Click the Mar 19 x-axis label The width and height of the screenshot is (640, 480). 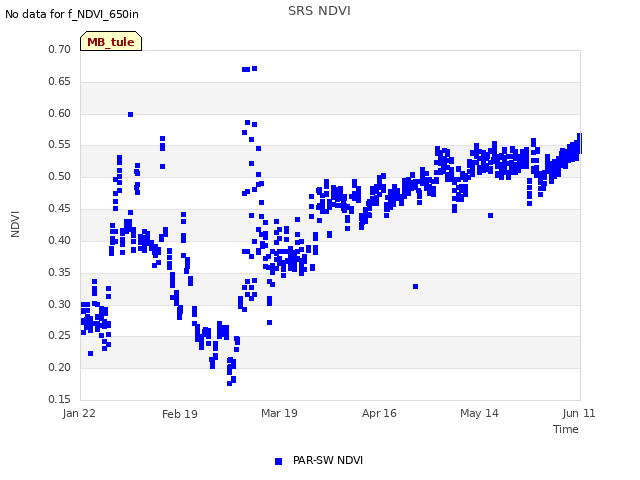(280, 413)
